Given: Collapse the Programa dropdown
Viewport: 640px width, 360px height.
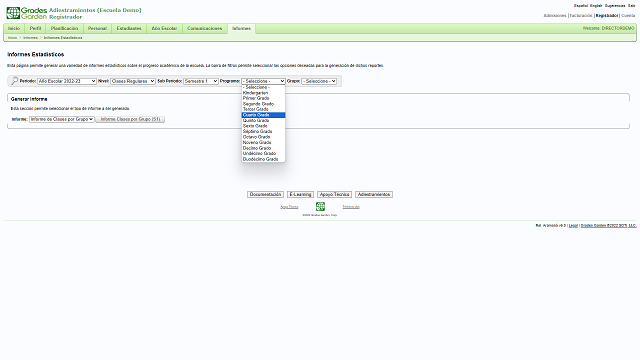Looking at the screenshot, I should [263, 81].
